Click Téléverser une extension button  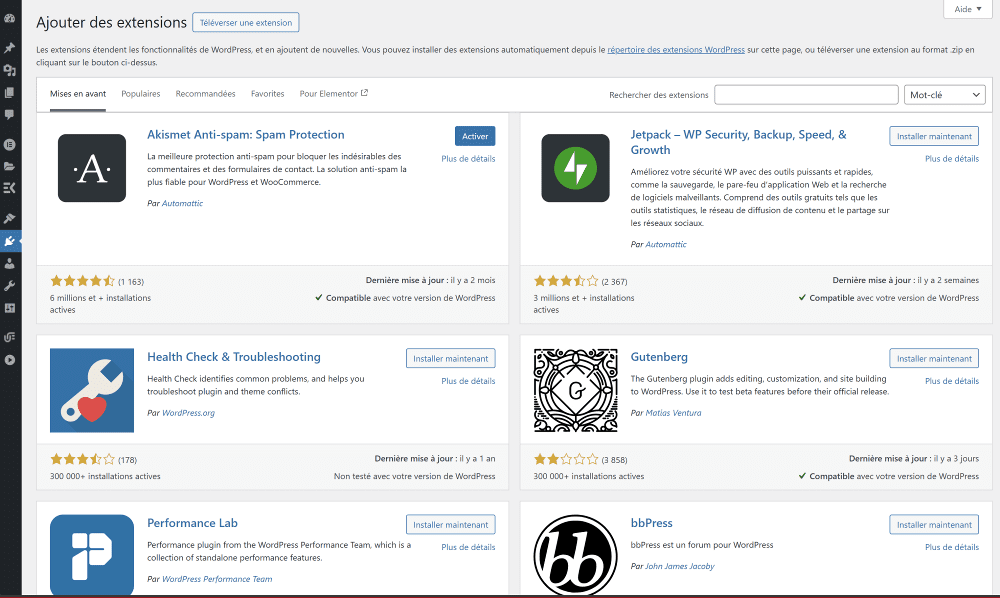(x=245, y=22)
